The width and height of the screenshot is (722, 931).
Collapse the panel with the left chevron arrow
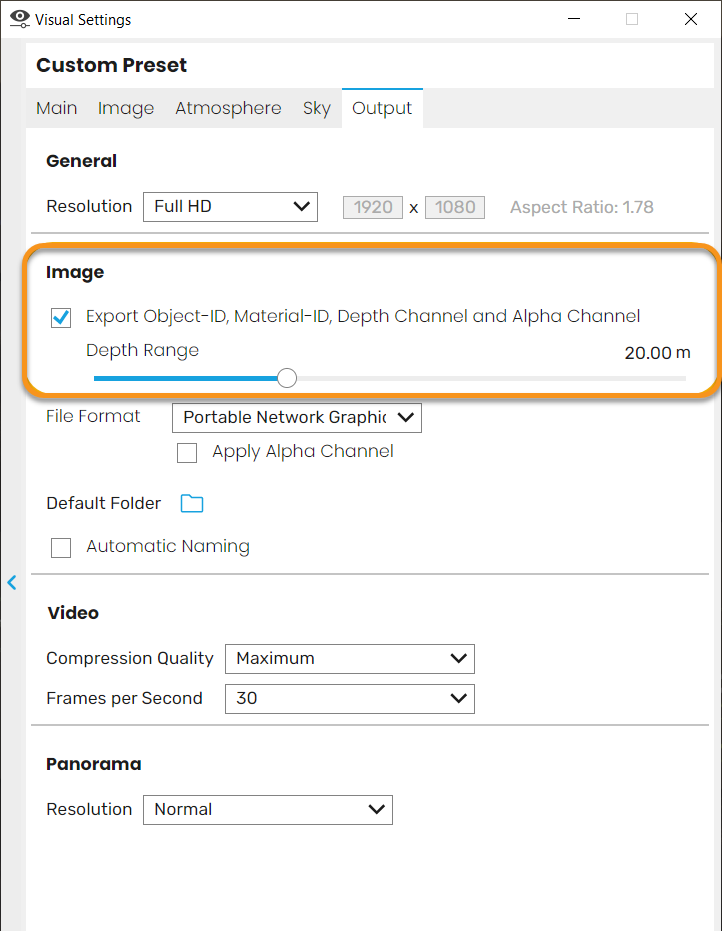(x=12, y=582)
